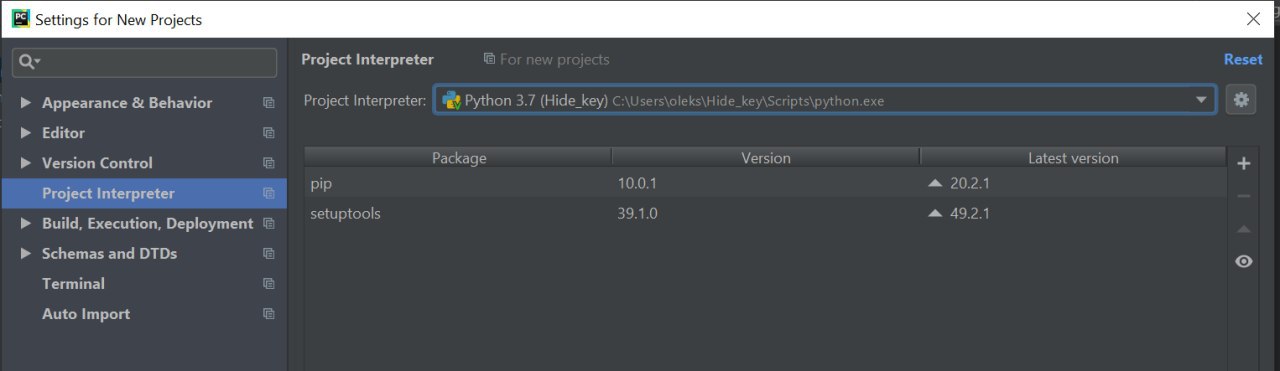This screenshot has height=371, width=1280.
Task: Click the upgrade arrow icon in side toolbar
Action: click(1244, 229)
